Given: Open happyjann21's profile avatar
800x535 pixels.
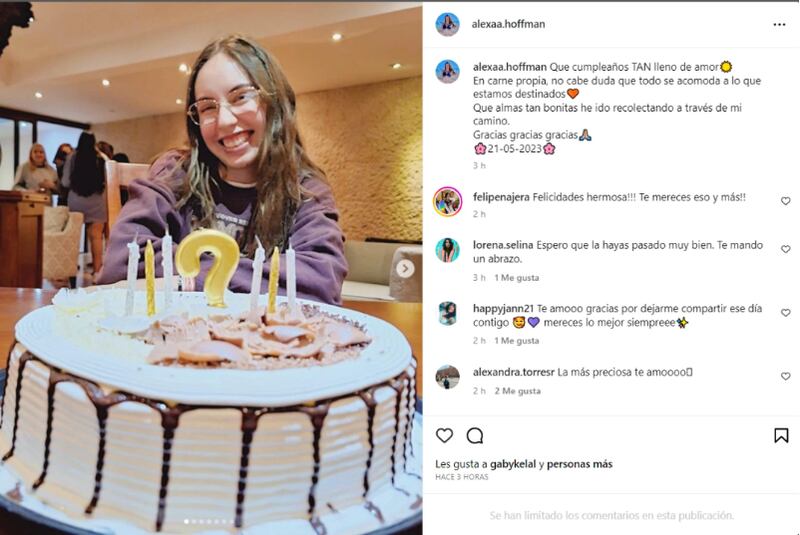Looking at the screenshot, I should [447, 313].
